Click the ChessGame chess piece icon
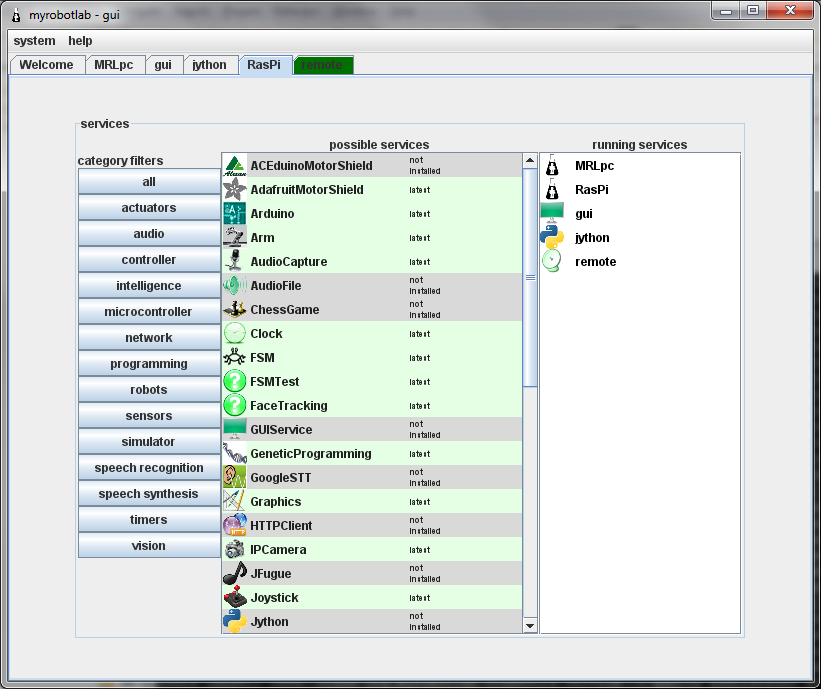The width and height of the screenshot is (821, 689). click(x=235, y=309)
